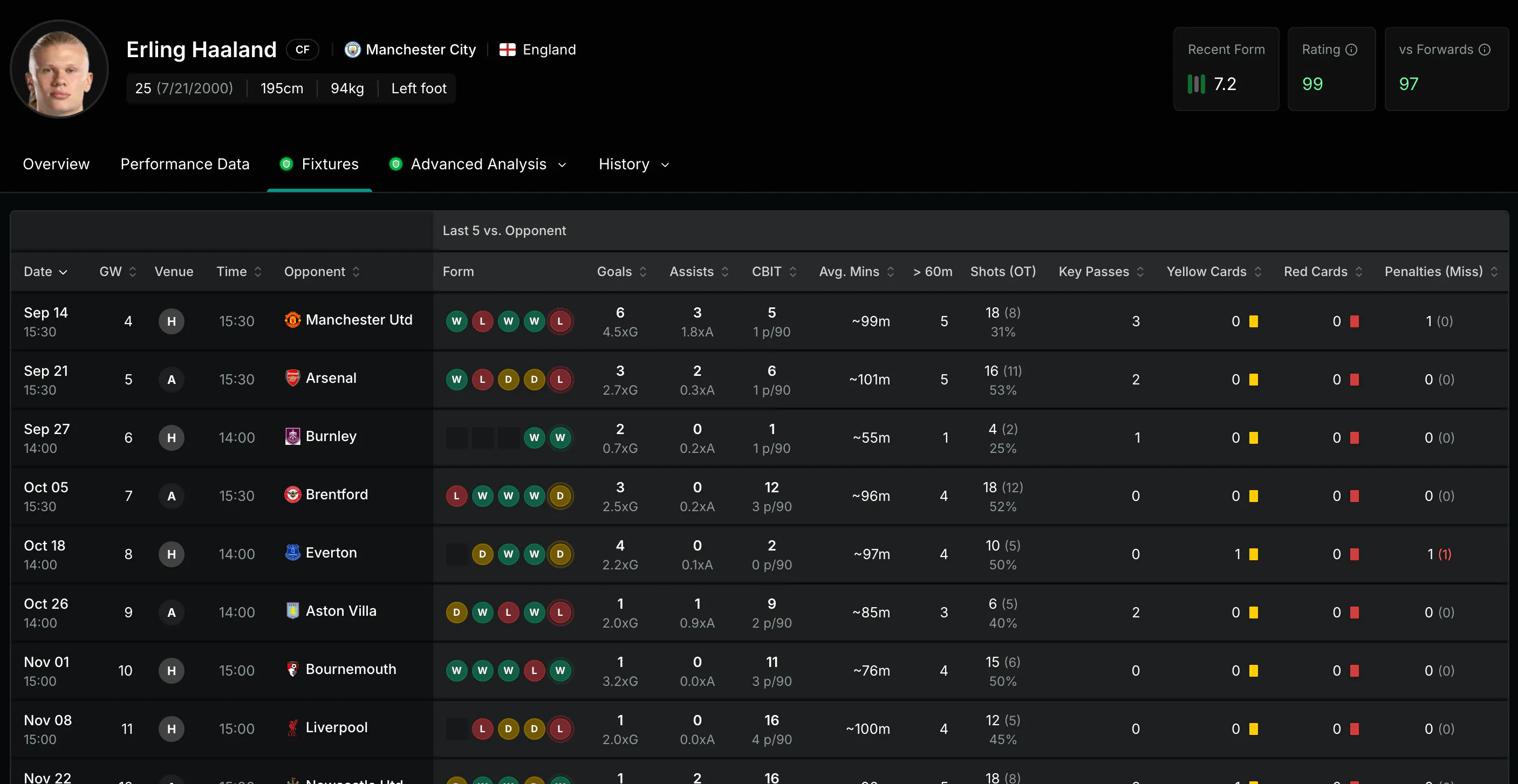1518x784 pixels.
Task: Click the Sep 27 date cell
Action: point(46,438)
